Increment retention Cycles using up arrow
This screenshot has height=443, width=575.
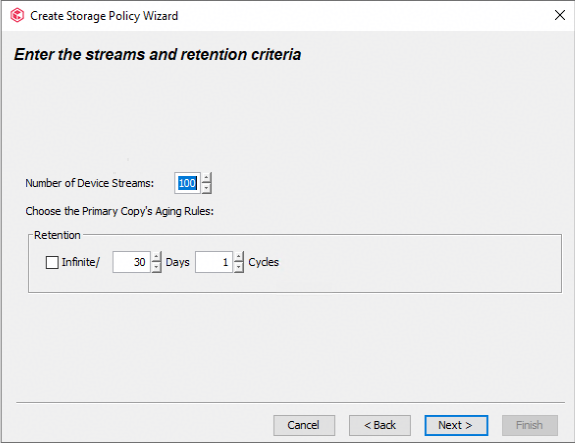(x=239, y=257)
